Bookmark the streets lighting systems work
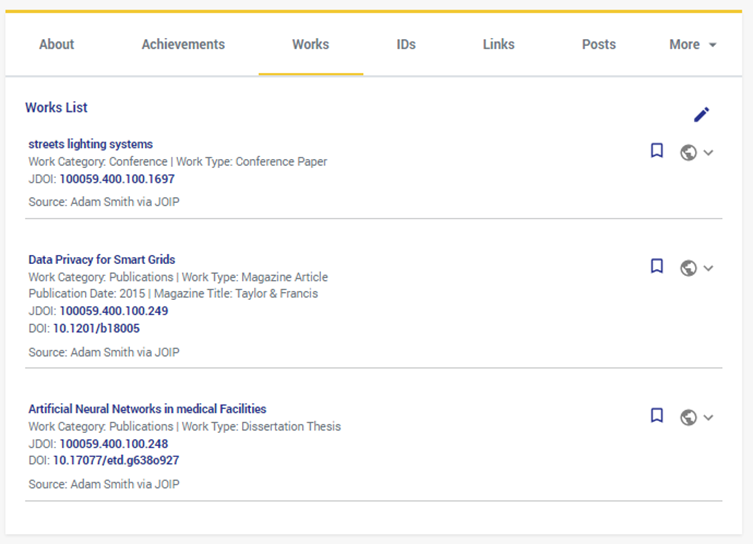This screenshot has width=753, height=544. click(x=657, y=151)
